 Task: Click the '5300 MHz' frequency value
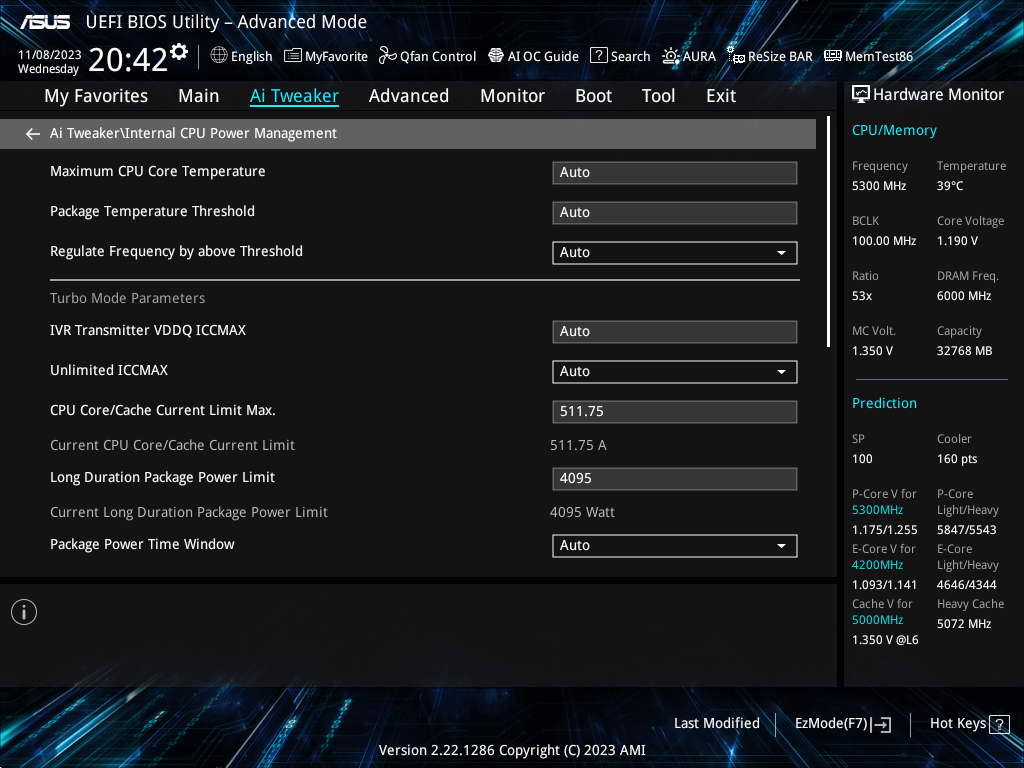click(x=878, y=186)
